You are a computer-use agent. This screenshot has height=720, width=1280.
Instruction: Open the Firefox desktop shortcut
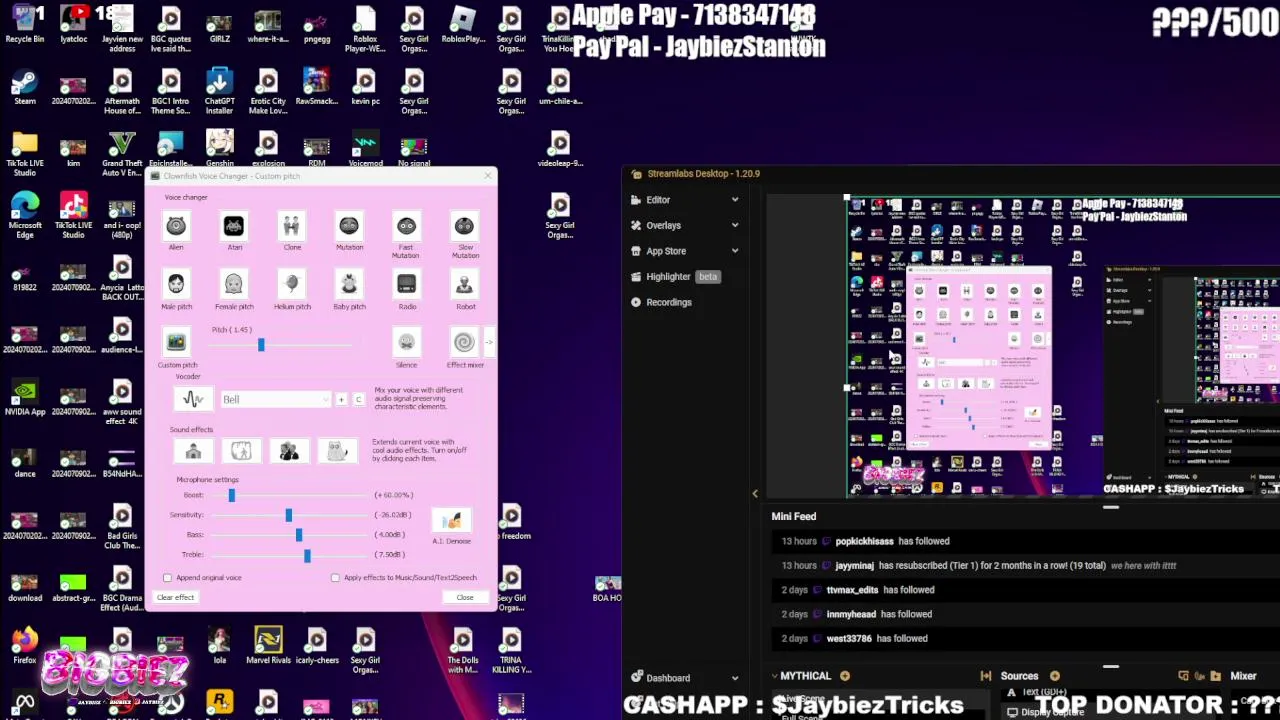click(x=25, y=646)
